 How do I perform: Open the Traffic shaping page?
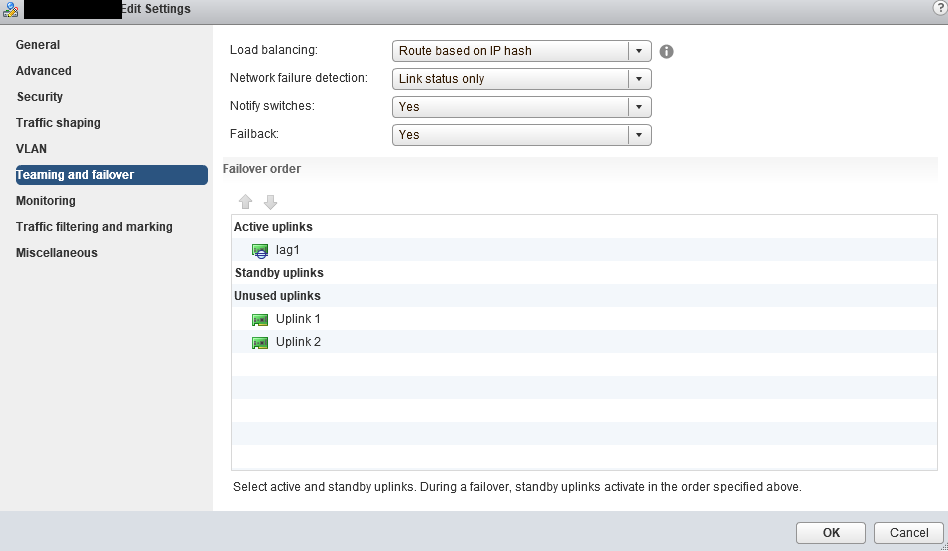click(58, 123)
